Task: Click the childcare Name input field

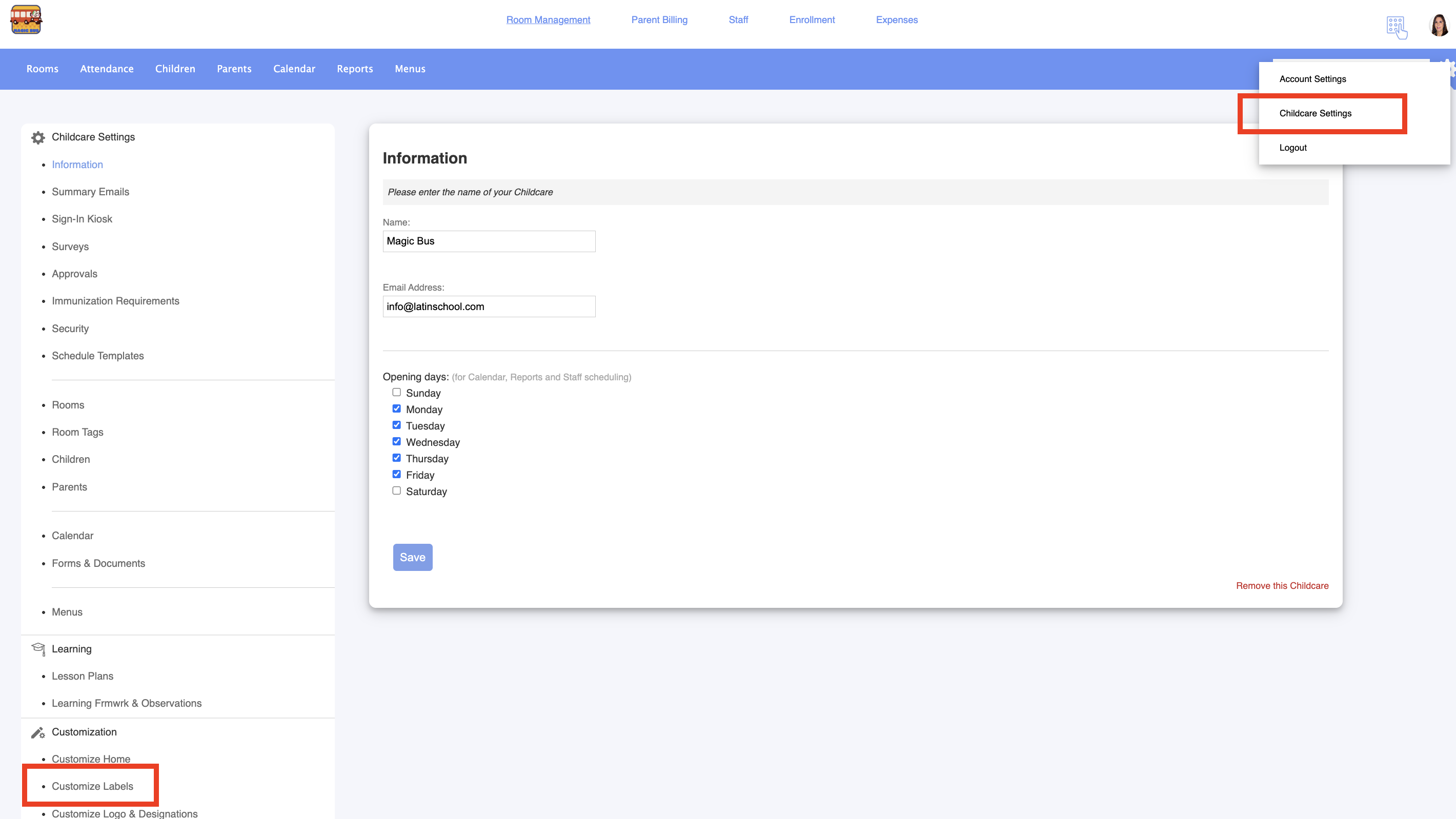Action: pos(489,241)
